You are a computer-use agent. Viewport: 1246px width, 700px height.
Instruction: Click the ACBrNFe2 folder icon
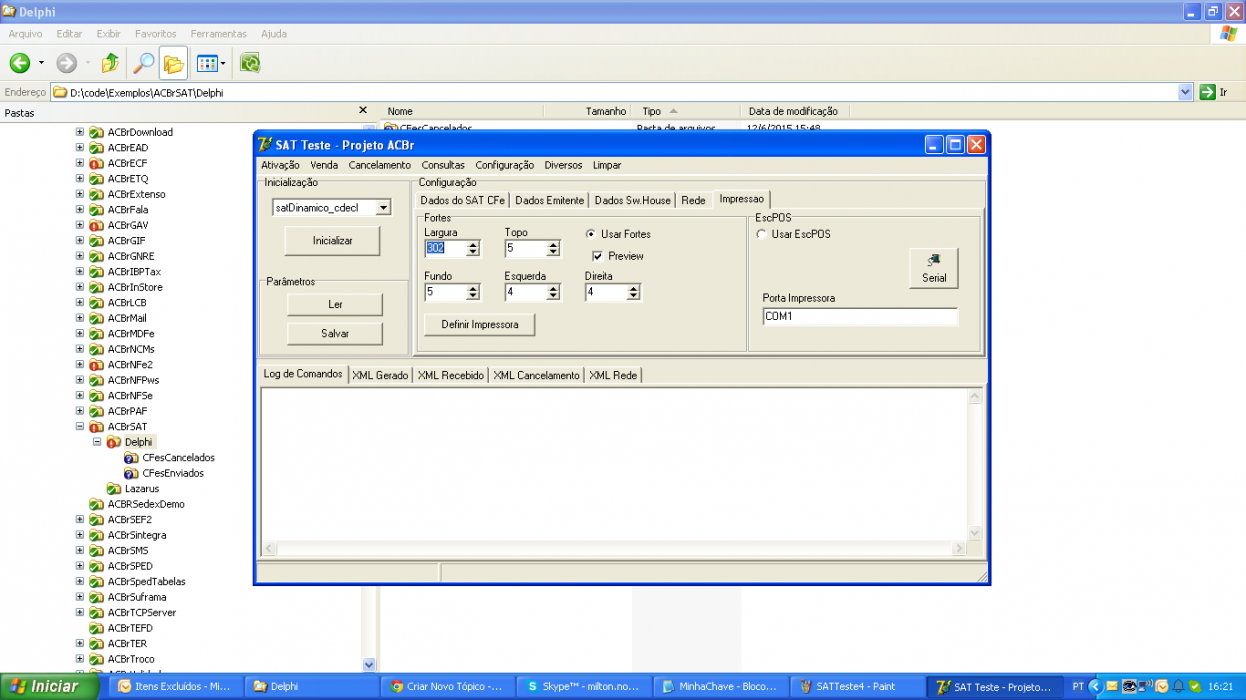click(x=97, y=365)
